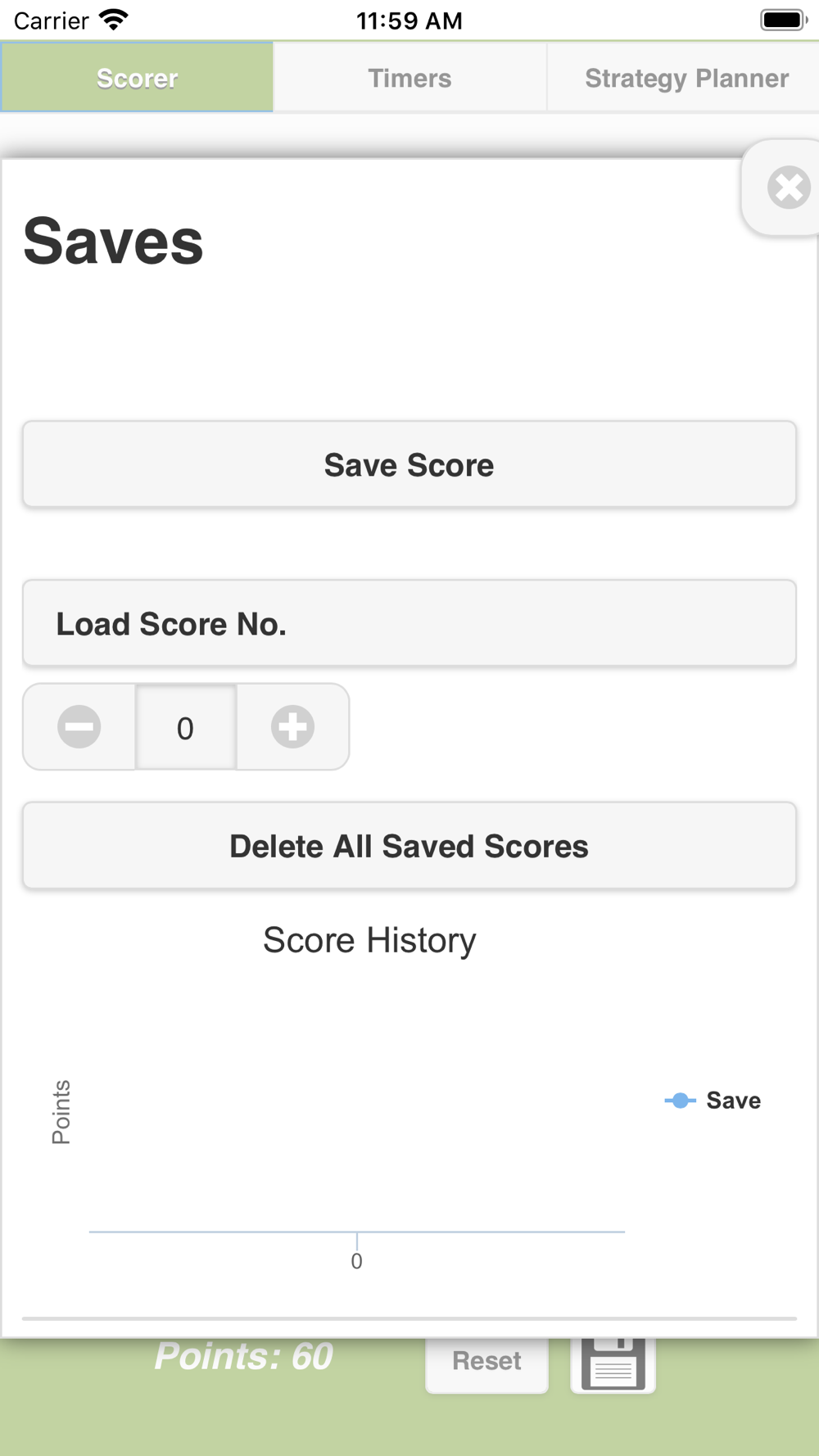The width and height of the screenshot is (819, 1456).
Task: Tap the floppy disk save icon
Action: (613, 1363)
